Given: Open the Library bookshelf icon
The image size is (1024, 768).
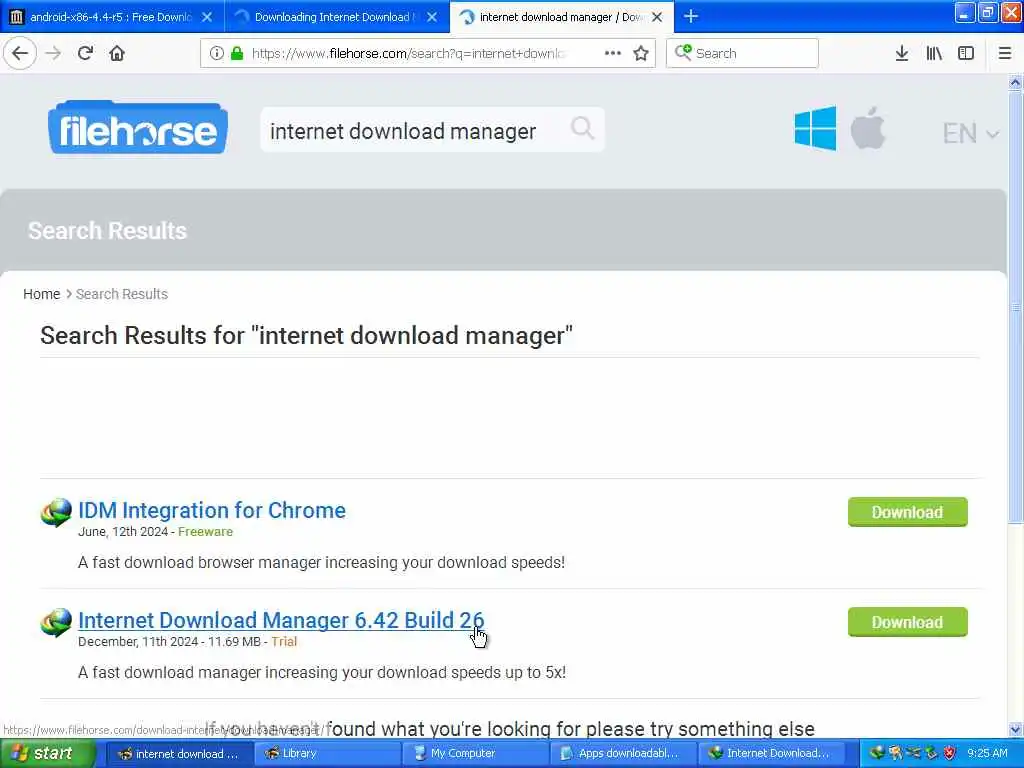Looking at the screenshot, I should coord(934,53).
